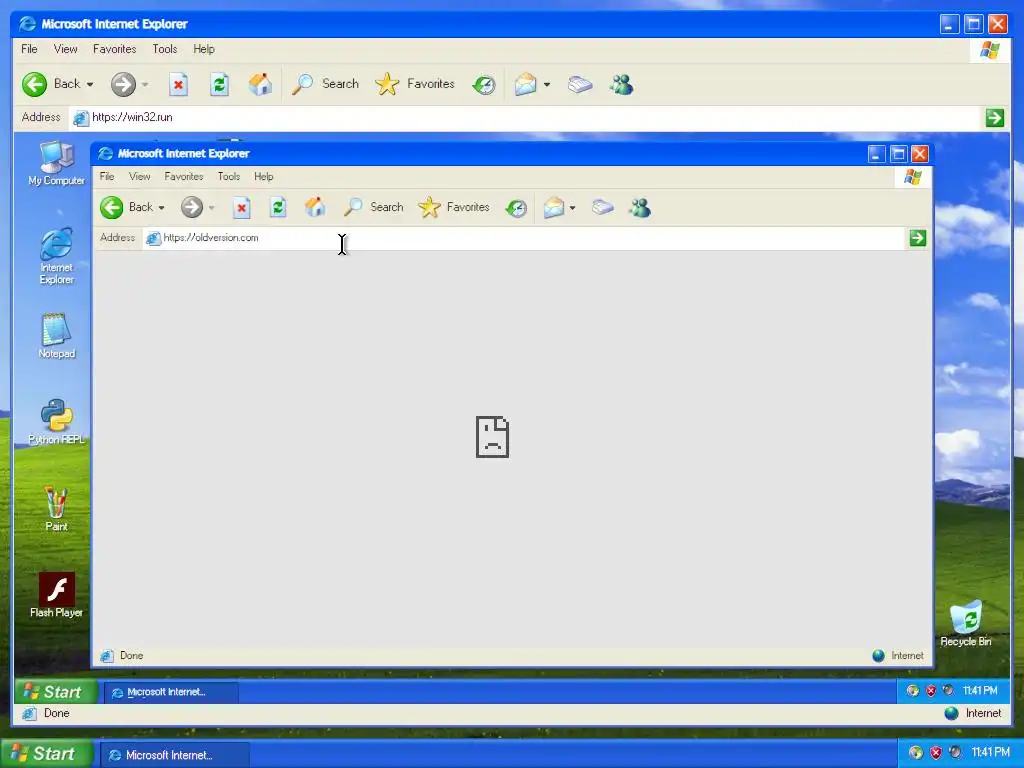Click the inner desktop Start button

coord(56,692)
